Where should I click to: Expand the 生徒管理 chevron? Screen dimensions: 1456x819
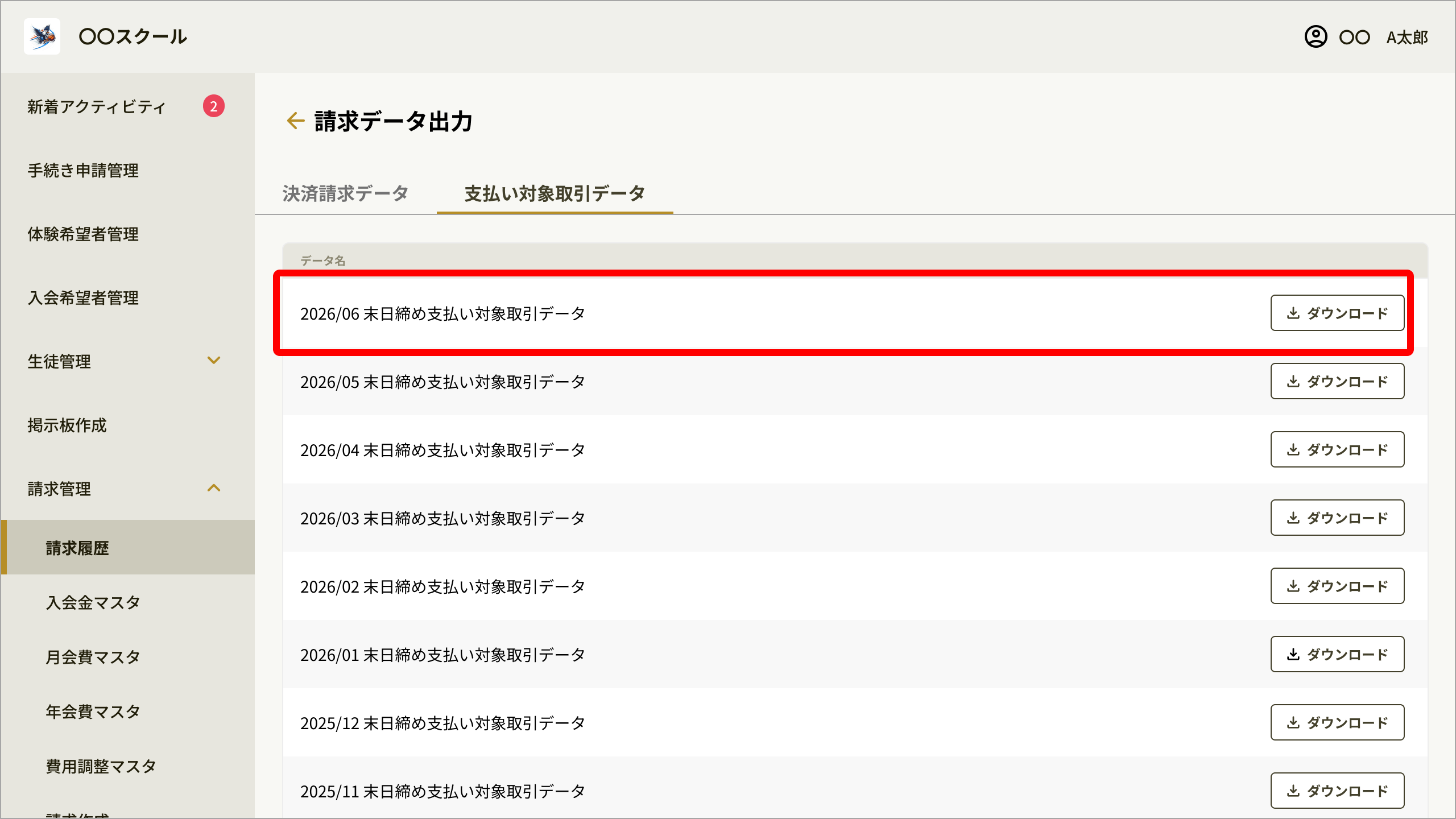pos(214,361)
